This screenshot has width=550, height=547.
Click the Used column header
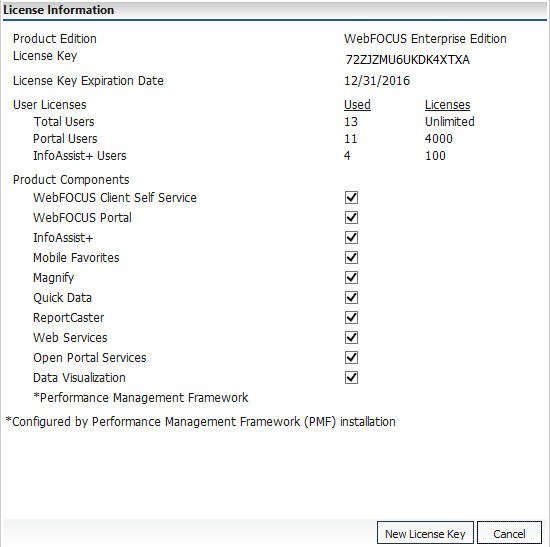pyautogui.click(x=357, y=105)
